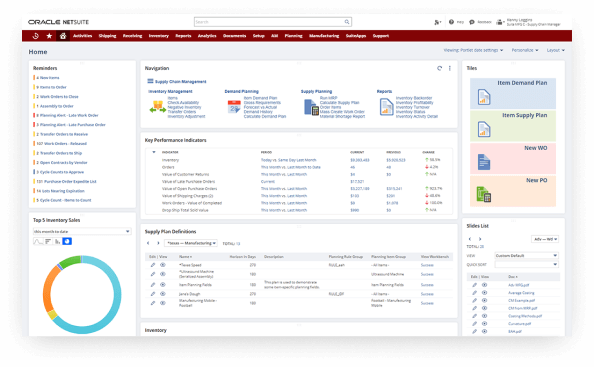Click the magnifier icon in search box
Image resolution: width=594 pixels, height=367 pixels.
coord(347,22)
